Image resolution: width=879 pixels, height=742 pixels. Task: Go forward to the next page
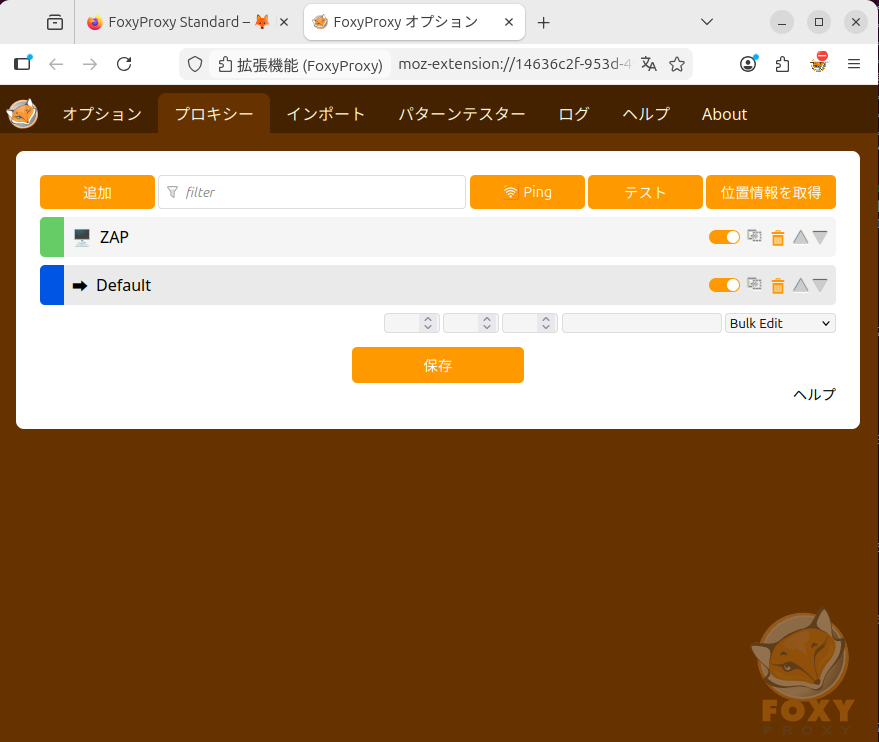[x=90, y=64]
